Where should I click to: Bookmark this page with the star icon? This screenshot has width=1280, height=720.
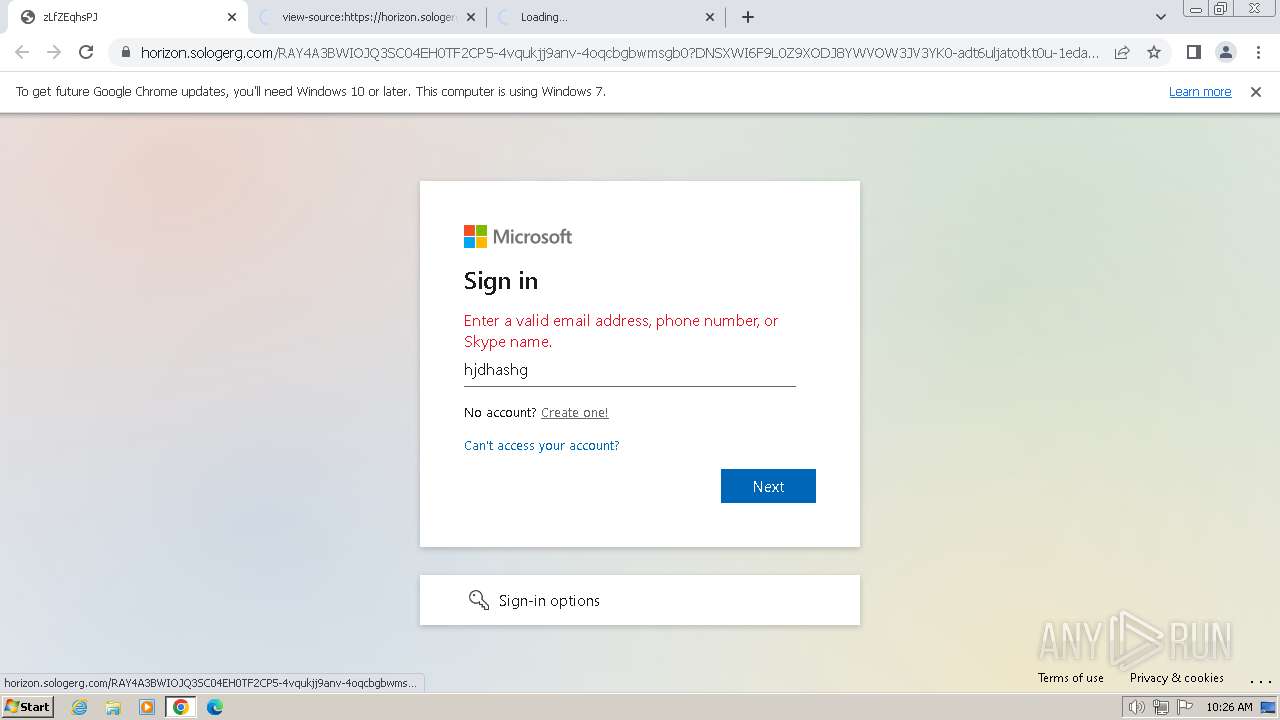[x=1154, y=52]
